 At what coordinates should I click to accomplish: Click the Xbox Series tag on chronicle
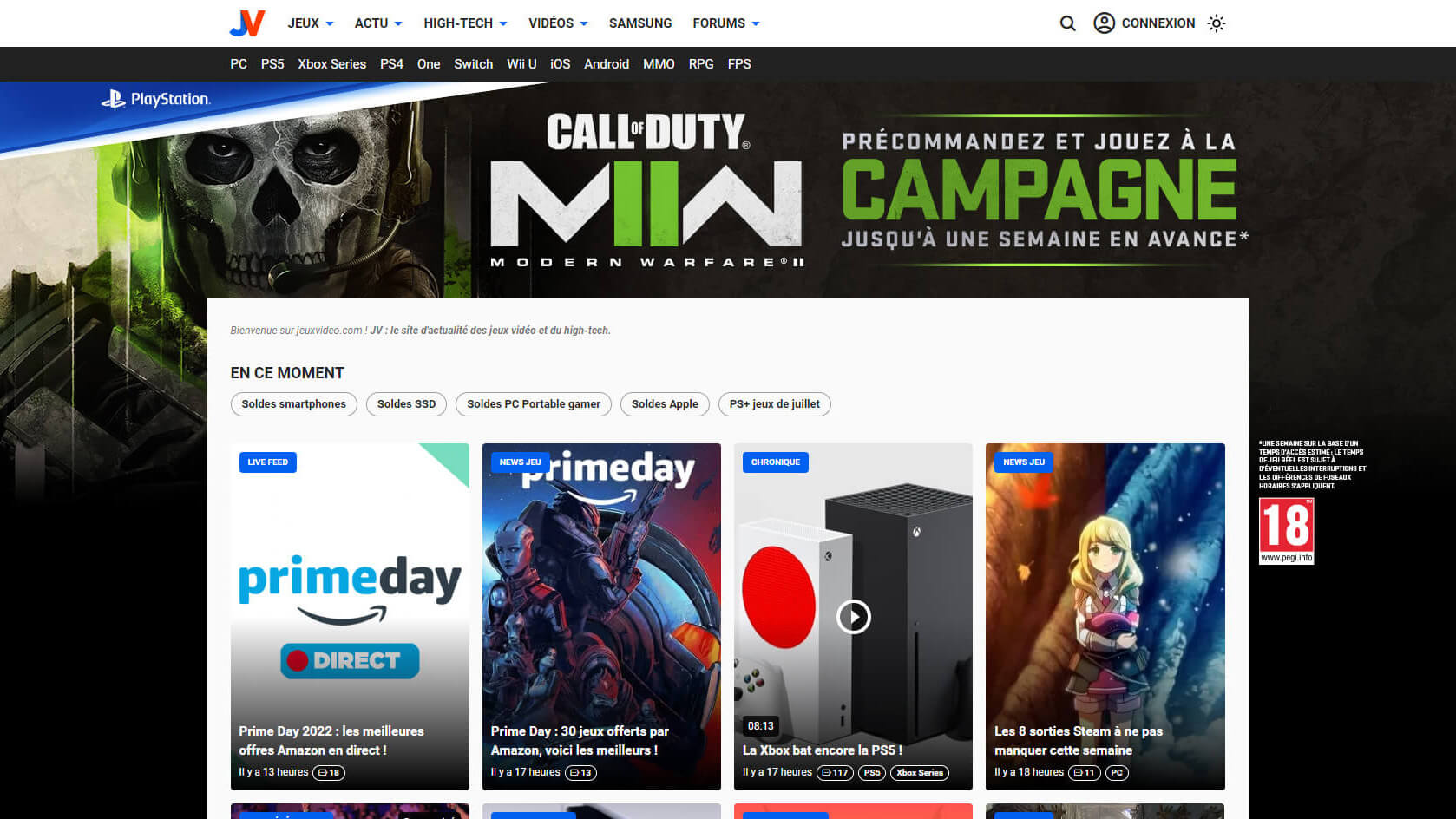coord(919,772)
